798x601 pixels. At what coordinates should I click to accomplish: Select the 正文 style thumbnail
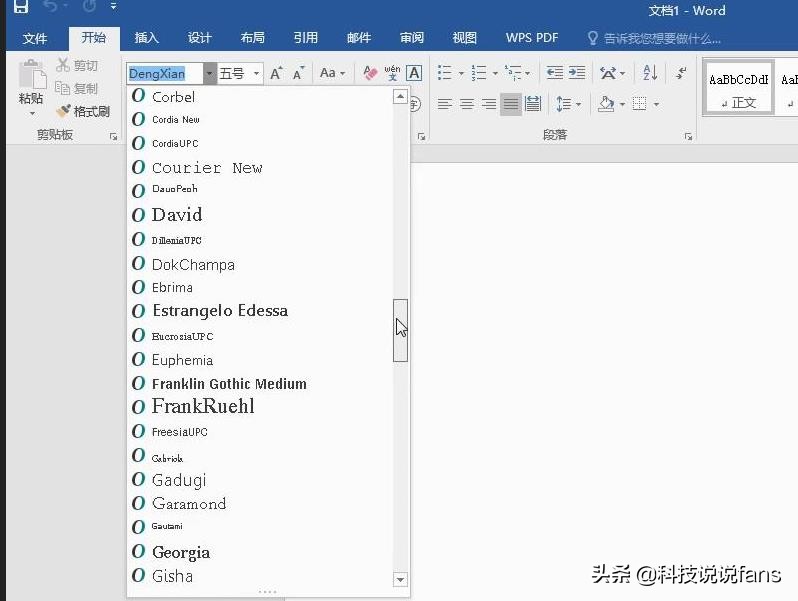(738, 88)
